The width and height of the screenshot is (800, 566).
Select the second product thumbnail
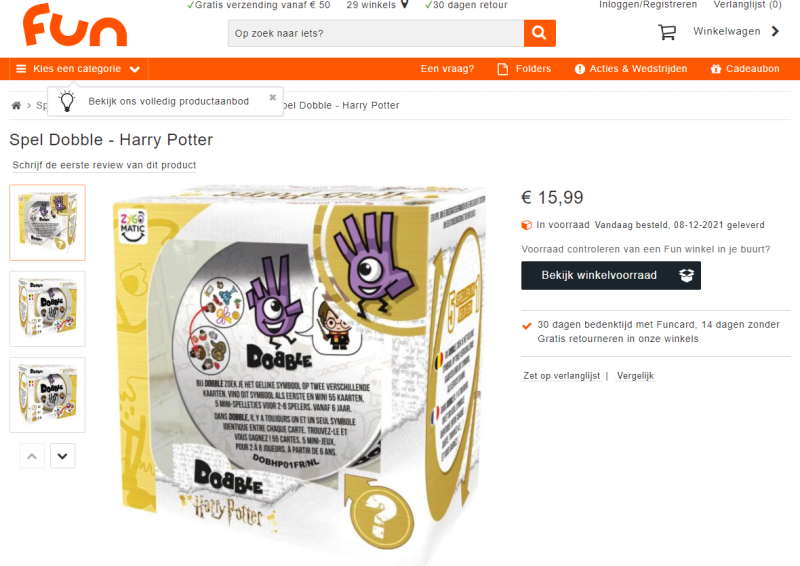point(47,309)
